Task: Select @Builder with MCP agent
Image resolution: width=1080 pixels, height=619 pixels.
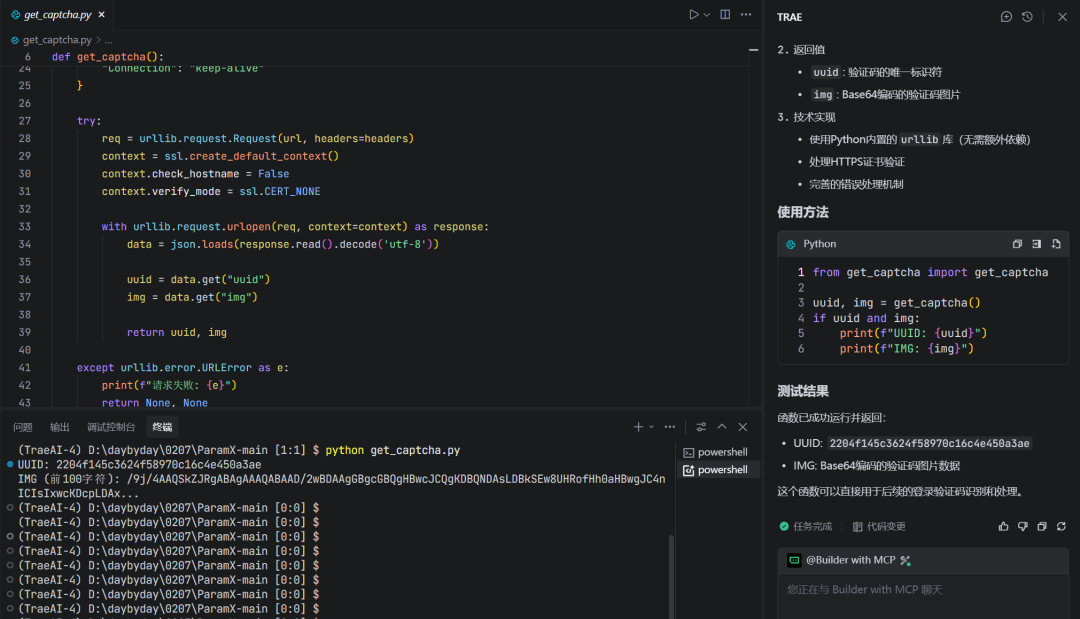Action: (x=851, y=560)
